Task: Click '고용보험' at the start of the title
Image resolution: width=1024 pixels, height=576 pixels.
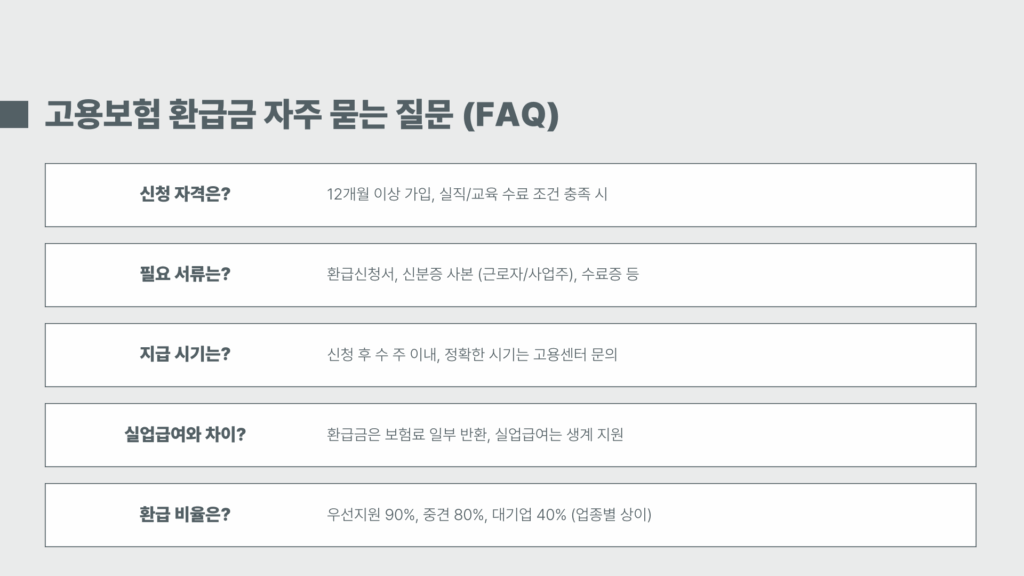Action: (x=102, y=114)
